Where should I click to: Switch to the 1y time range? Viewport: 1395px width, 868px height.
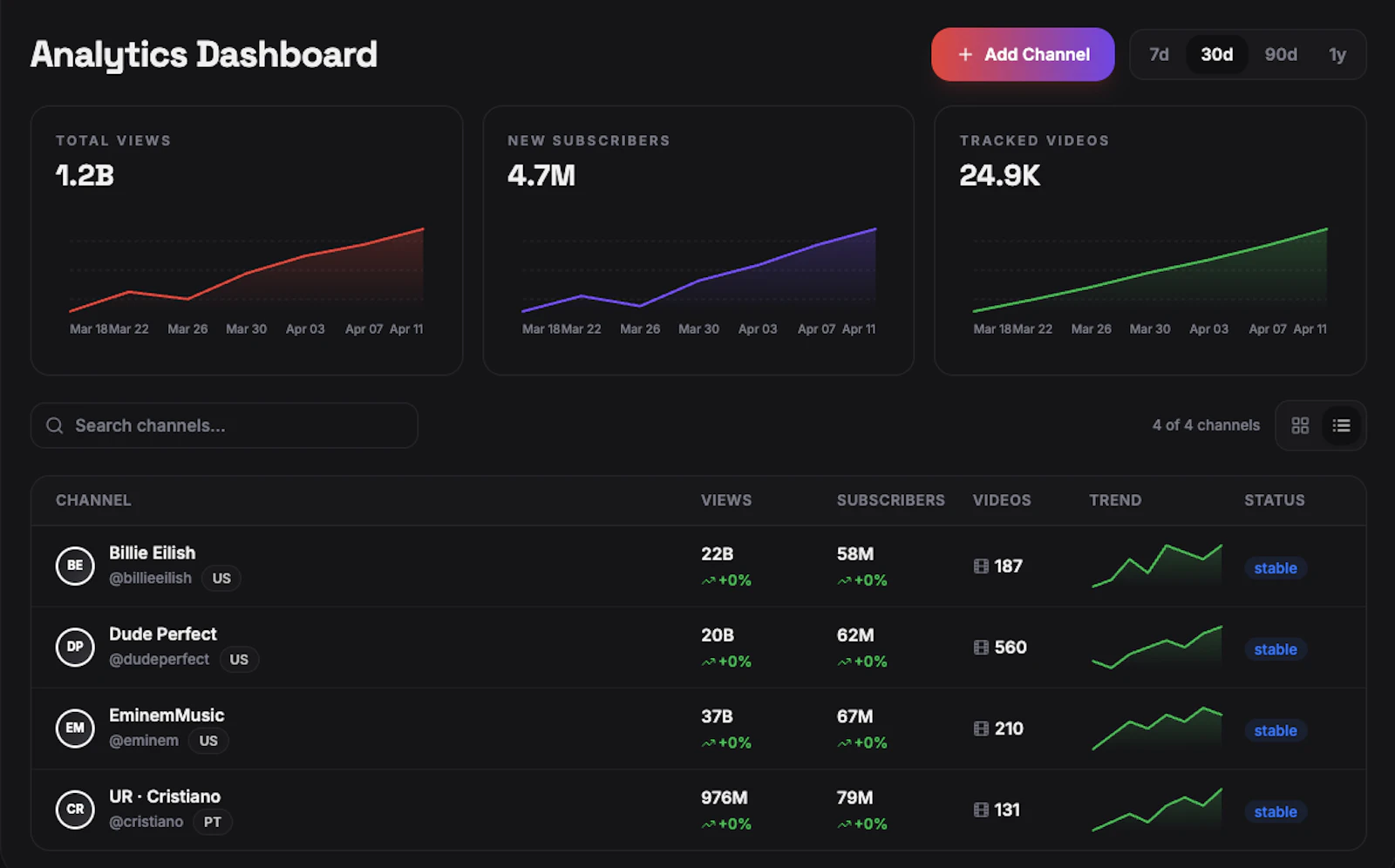(x=1337, y=54)
